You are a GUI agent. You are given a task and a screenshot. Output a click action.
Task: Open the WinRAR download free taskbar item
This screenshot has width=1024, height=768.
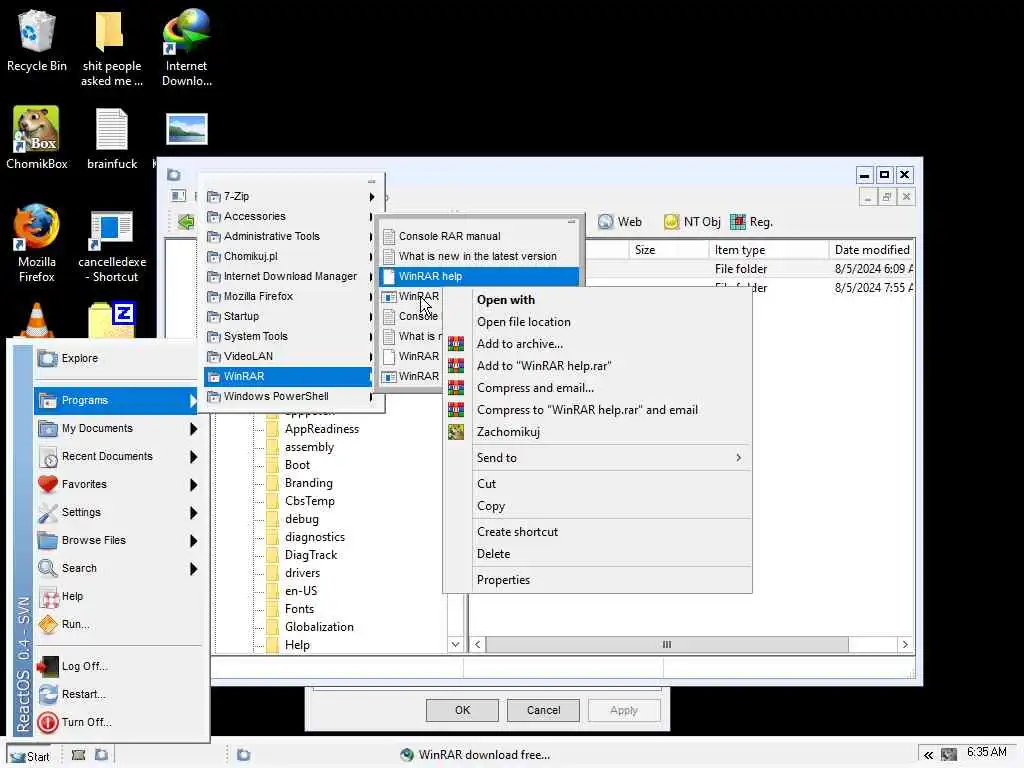click(x=475, y=755)
